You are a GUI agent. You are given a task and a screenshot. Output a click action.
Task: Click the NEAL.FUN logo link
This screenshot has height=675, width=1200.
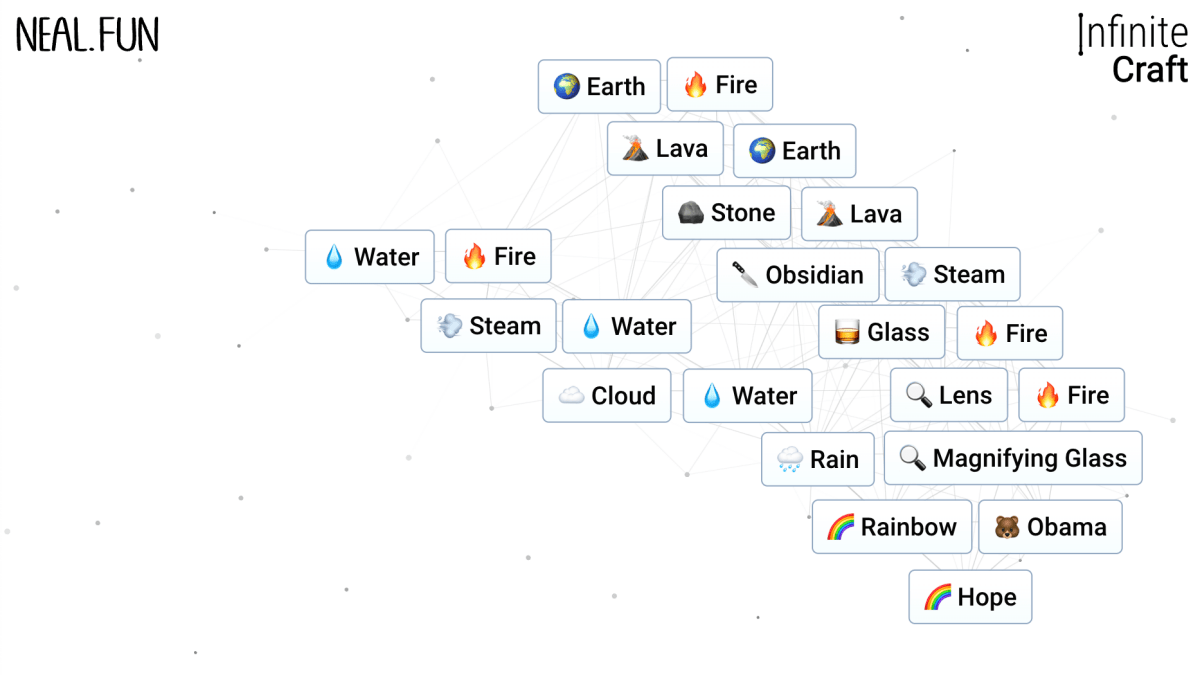pyautogui.click(x=87, y=35)
